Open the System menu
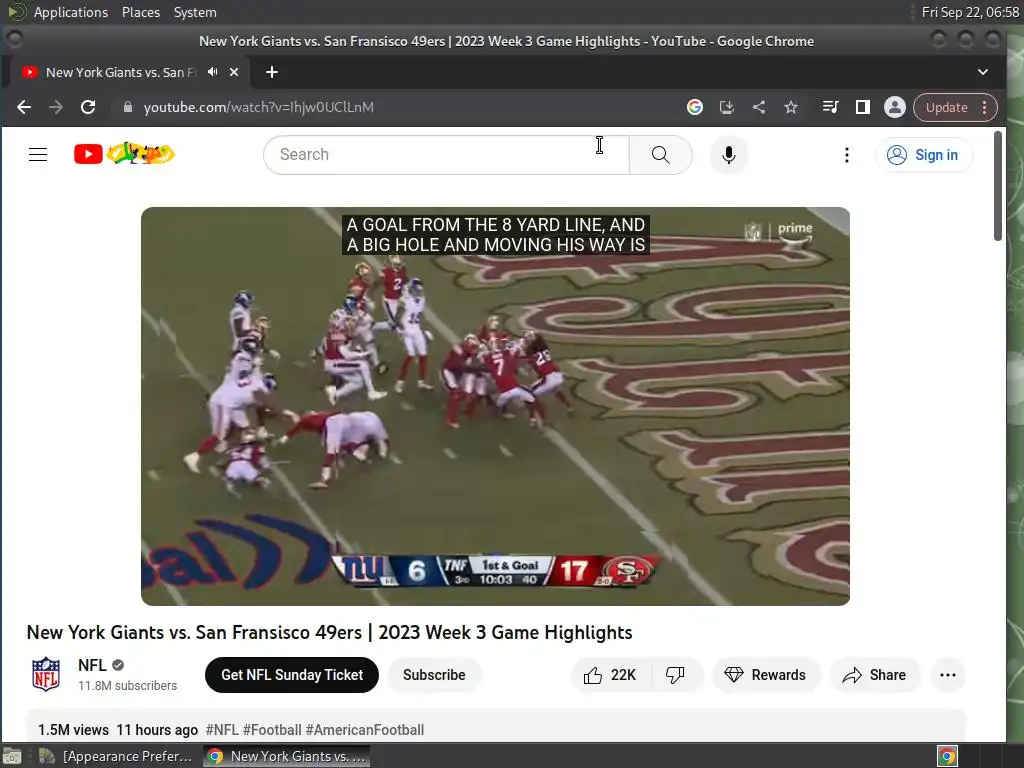This screenshot has height=768, width=1024. pyautogui.click(x=195, y=12)
